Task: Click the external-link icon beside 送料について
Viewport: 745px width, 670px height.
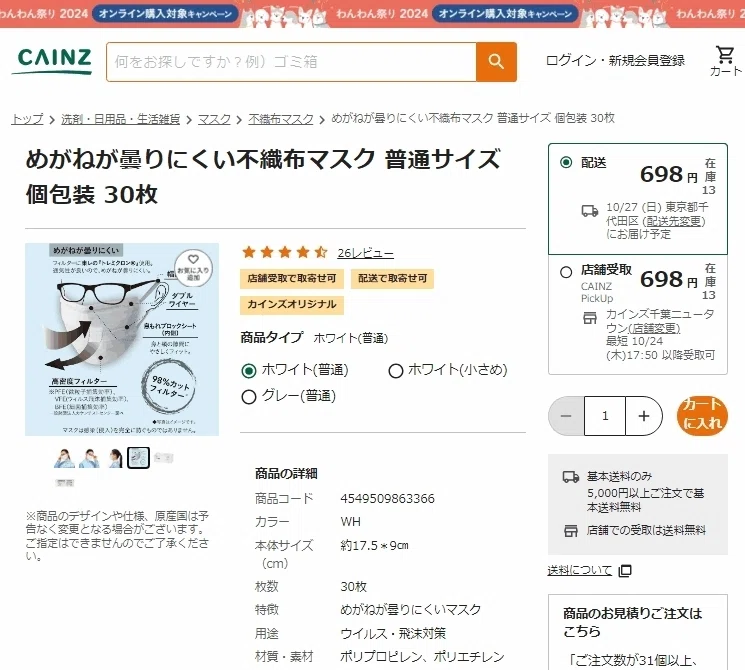Action: pos(625,570)
